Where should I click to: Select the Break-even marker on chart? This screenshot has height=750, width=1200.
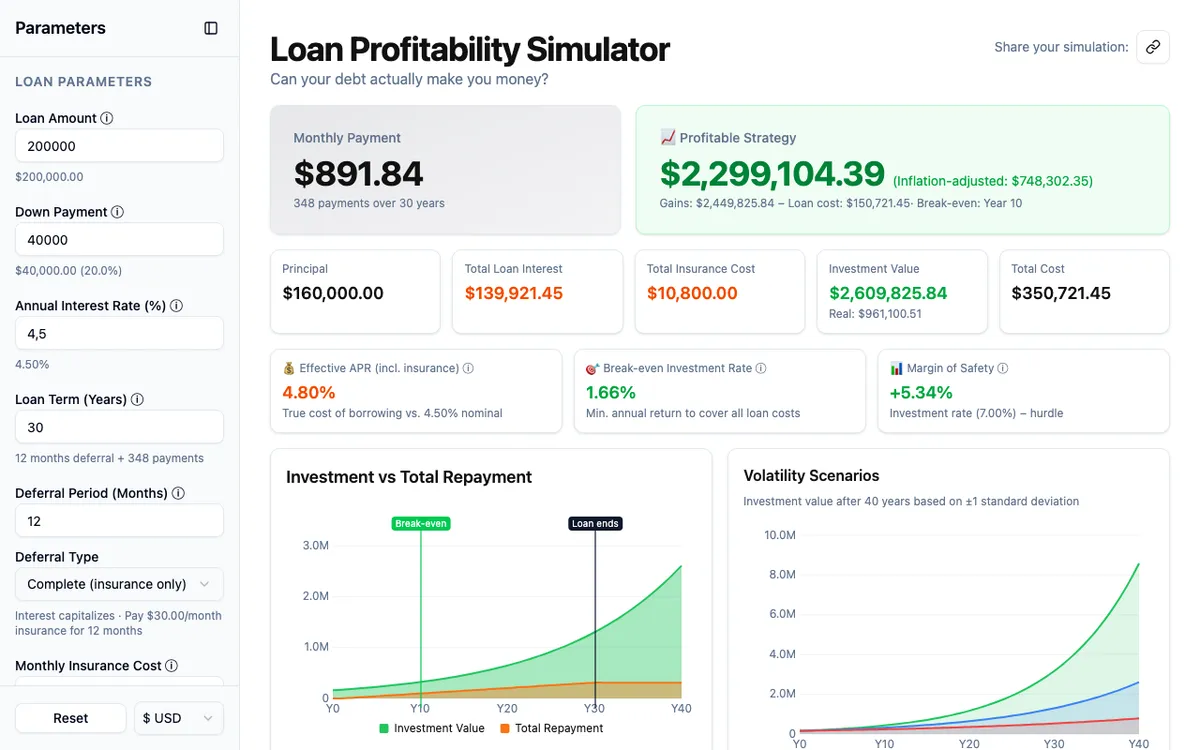[421, 523]
